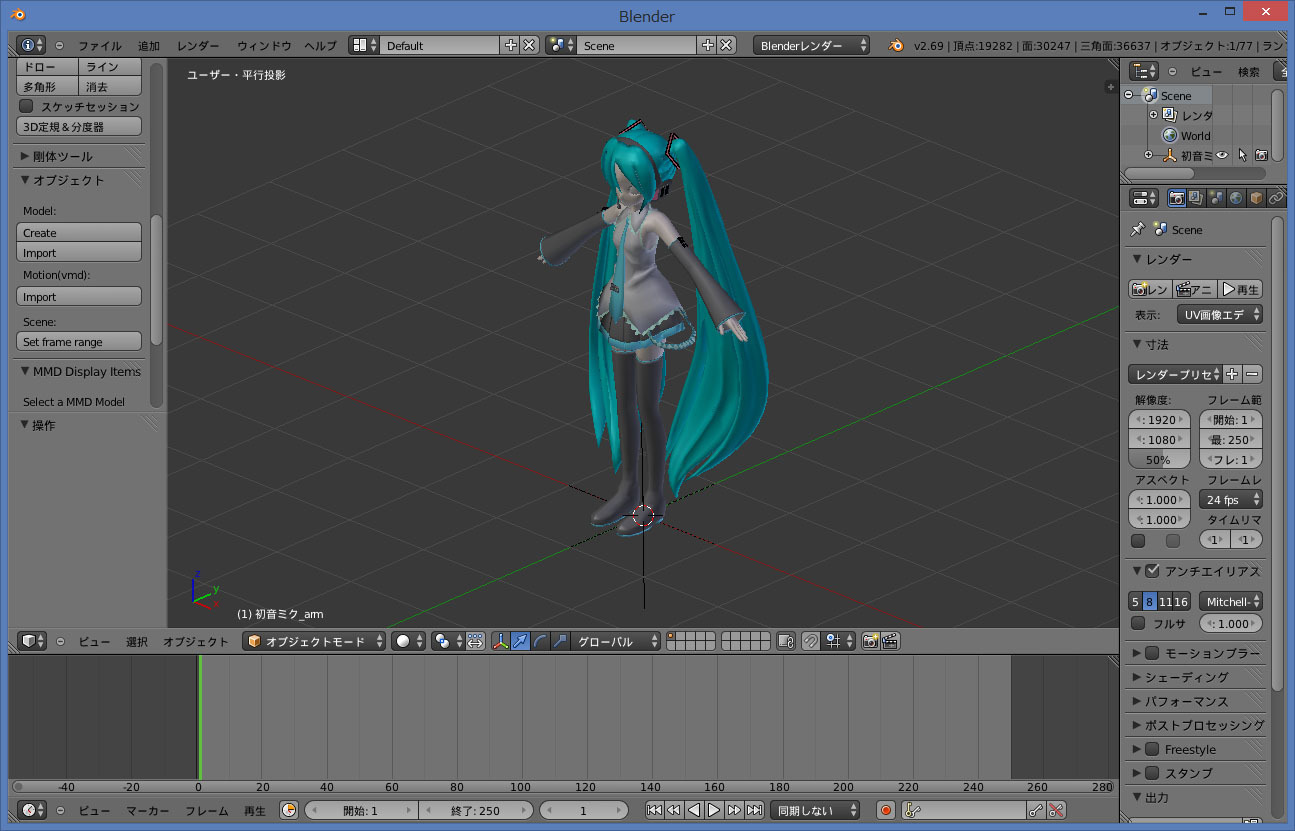Open the pivot point selector

pyautogui.click(x=446, y=641)
